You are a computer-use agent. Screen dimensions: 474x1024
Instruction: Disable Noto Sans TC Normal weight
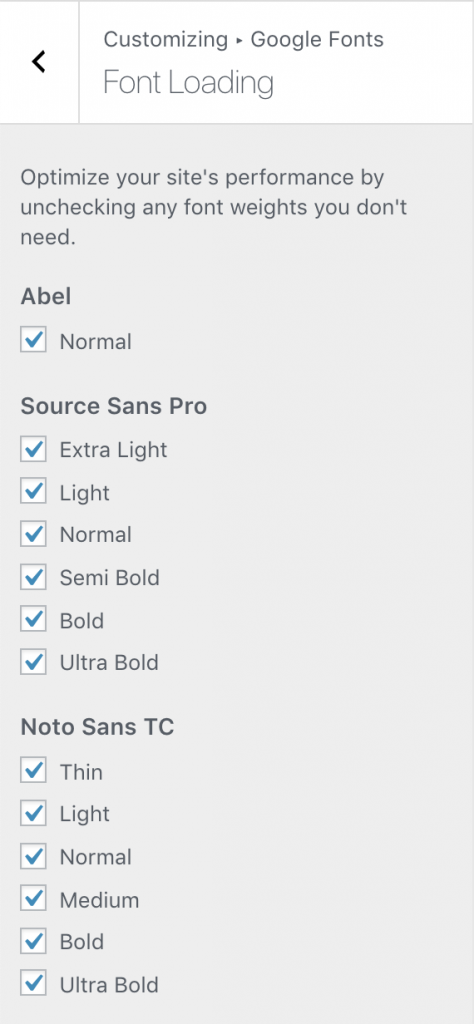click(x=33, y=856)
